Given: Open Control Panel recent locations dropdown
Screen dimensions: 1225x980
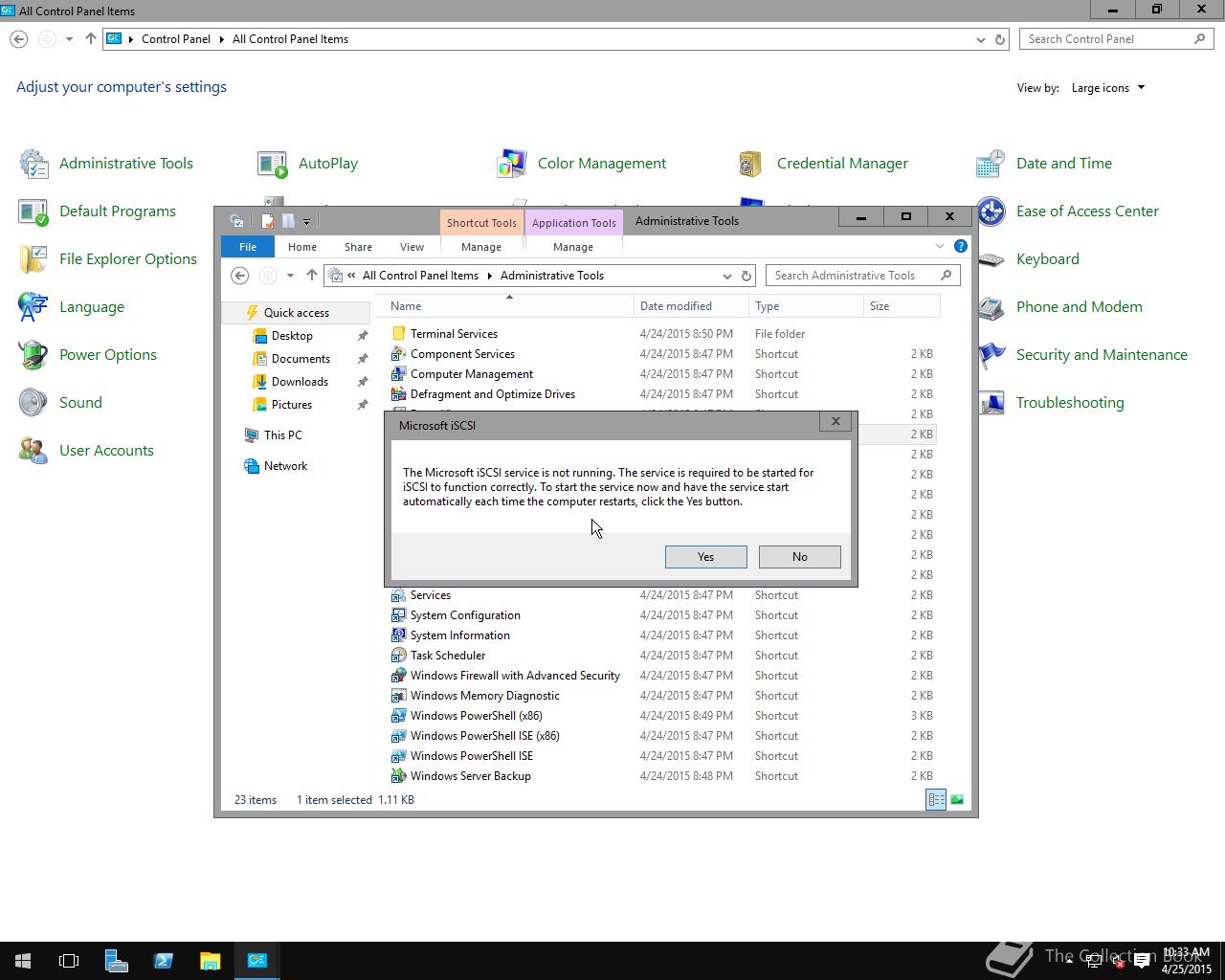Looking at the screenshot, I should point(69,39).
